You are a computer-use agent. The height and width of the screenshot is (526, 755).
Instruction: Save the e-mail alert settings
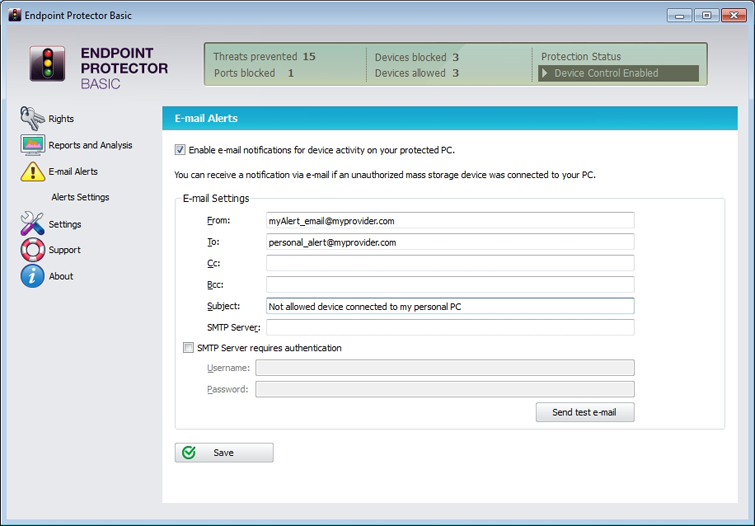(x=224, y=453)
